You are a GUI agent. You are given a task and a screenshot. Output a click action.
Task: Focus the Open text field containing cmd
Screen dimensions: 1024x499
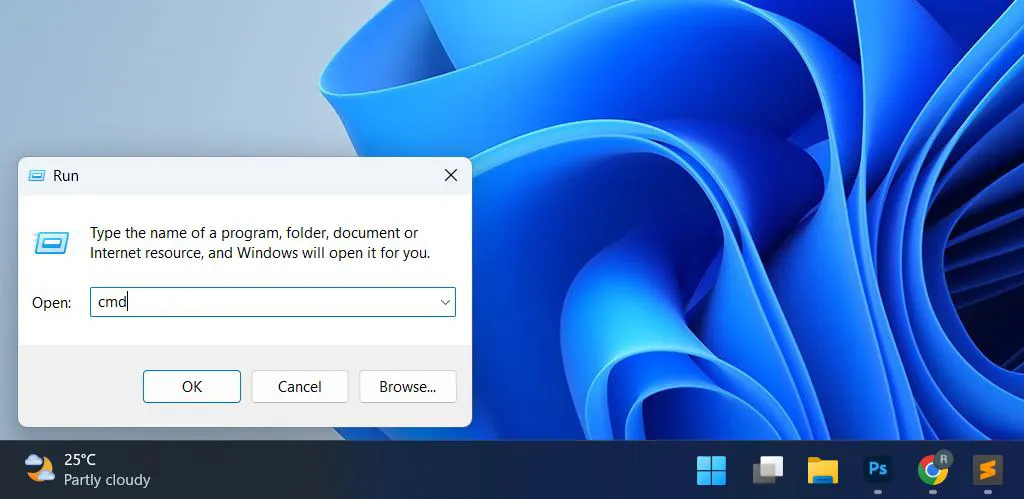coord(272,302)
